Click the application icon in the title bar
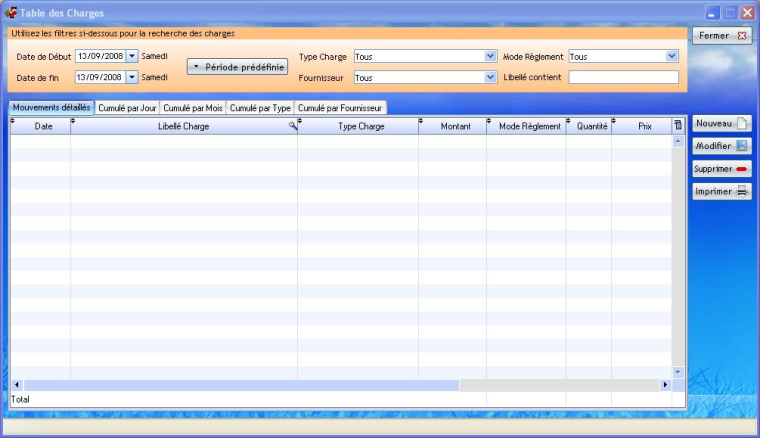This screenshot has width=760, height=438. click(x=11, y=13)
